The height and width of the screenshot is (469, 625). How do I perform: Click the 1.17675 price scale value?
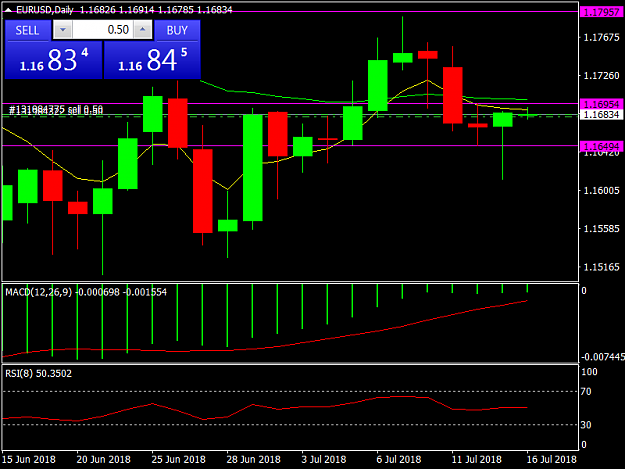[601, 37]
